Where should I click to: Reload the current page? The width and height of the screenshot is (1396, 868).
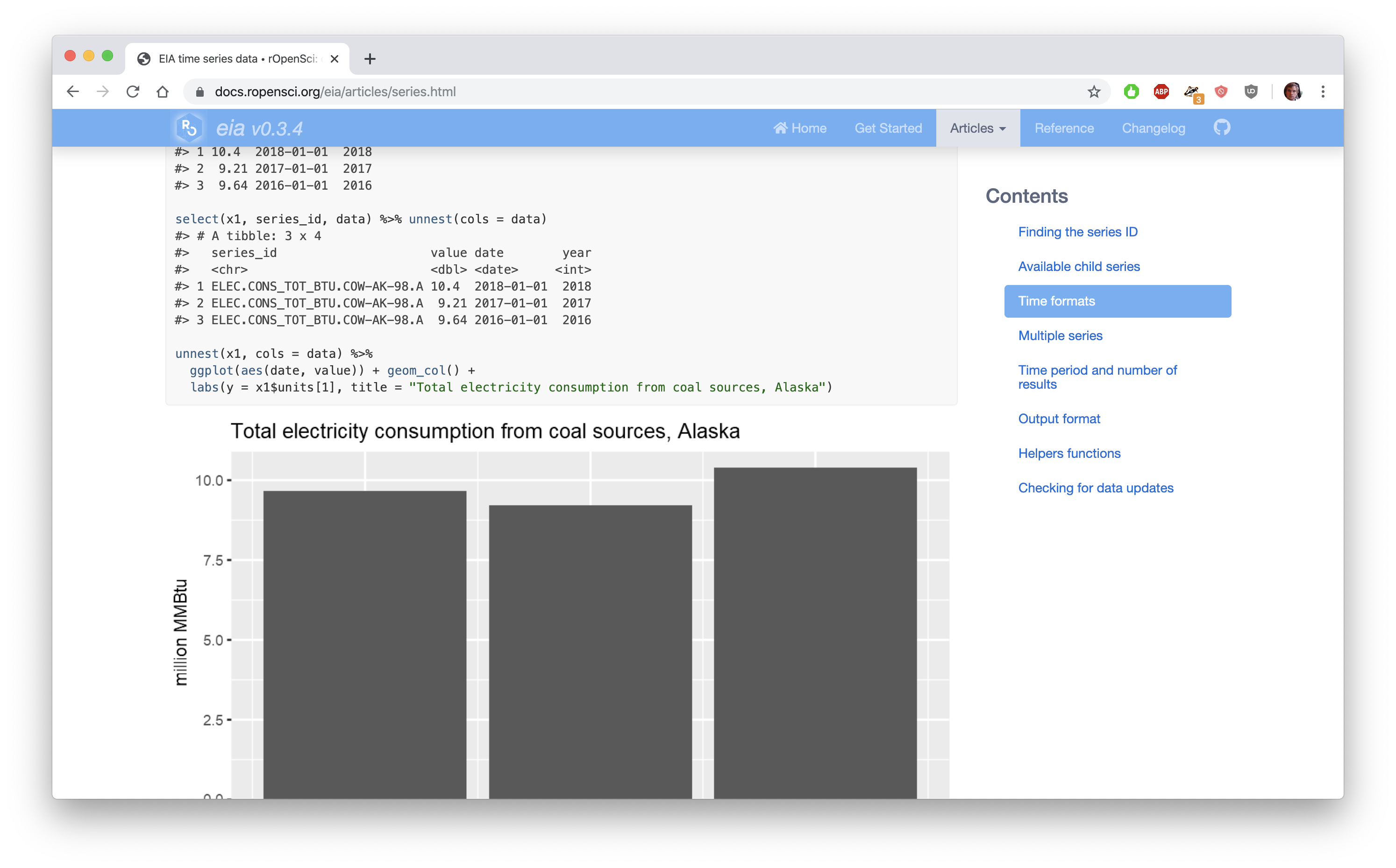(133, 91)
